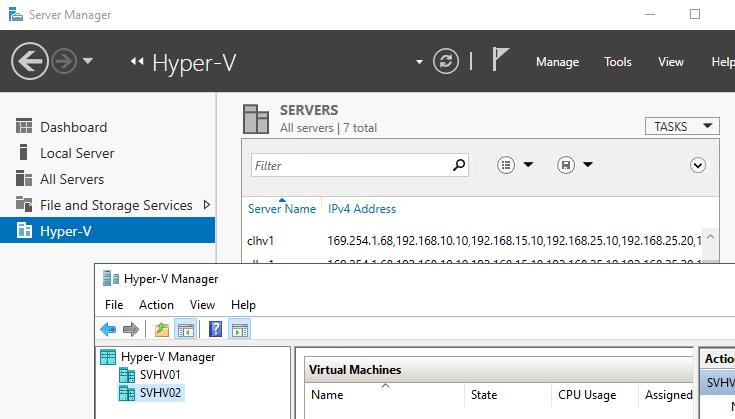Click the Dashboard grid icon

coord(24,126)
